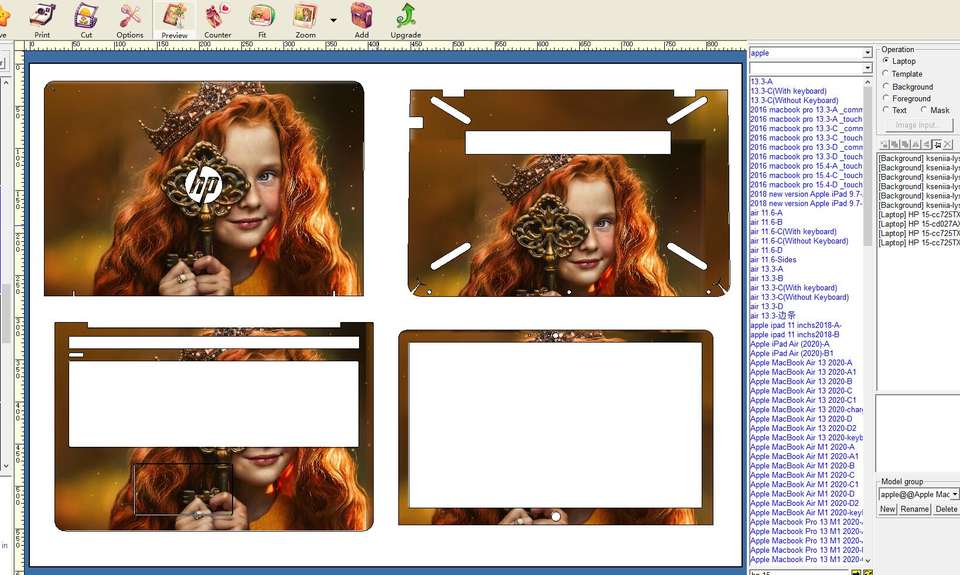Click the Fit view icon
960x575 pixels.
coord(262,19)
